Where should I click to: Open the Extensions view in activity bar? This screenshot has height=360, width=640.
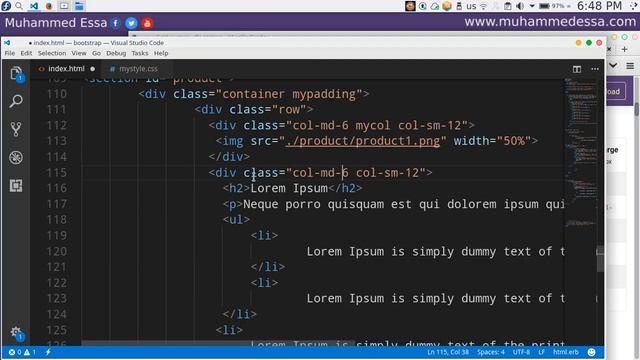(x=16, y=186)
